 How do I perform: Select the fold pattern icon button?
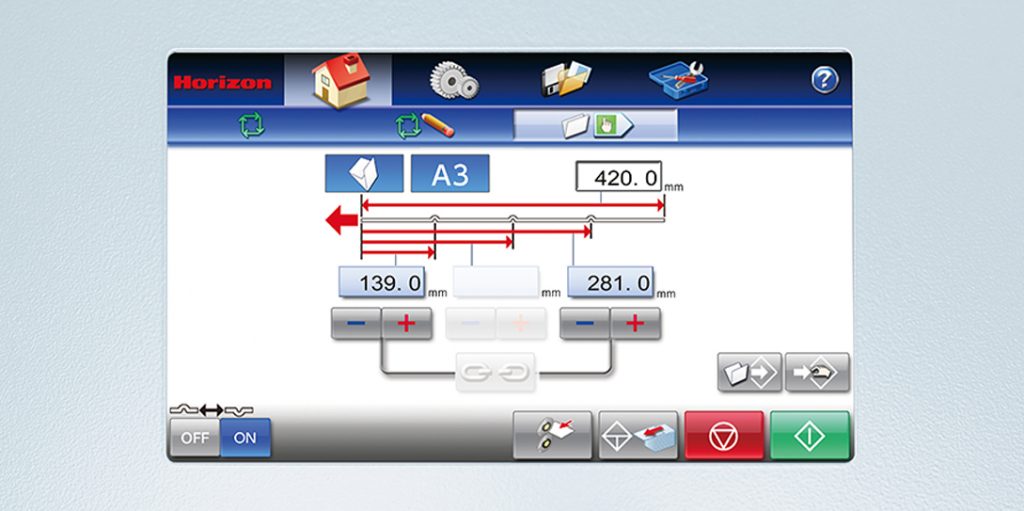[x=363, y=174]
